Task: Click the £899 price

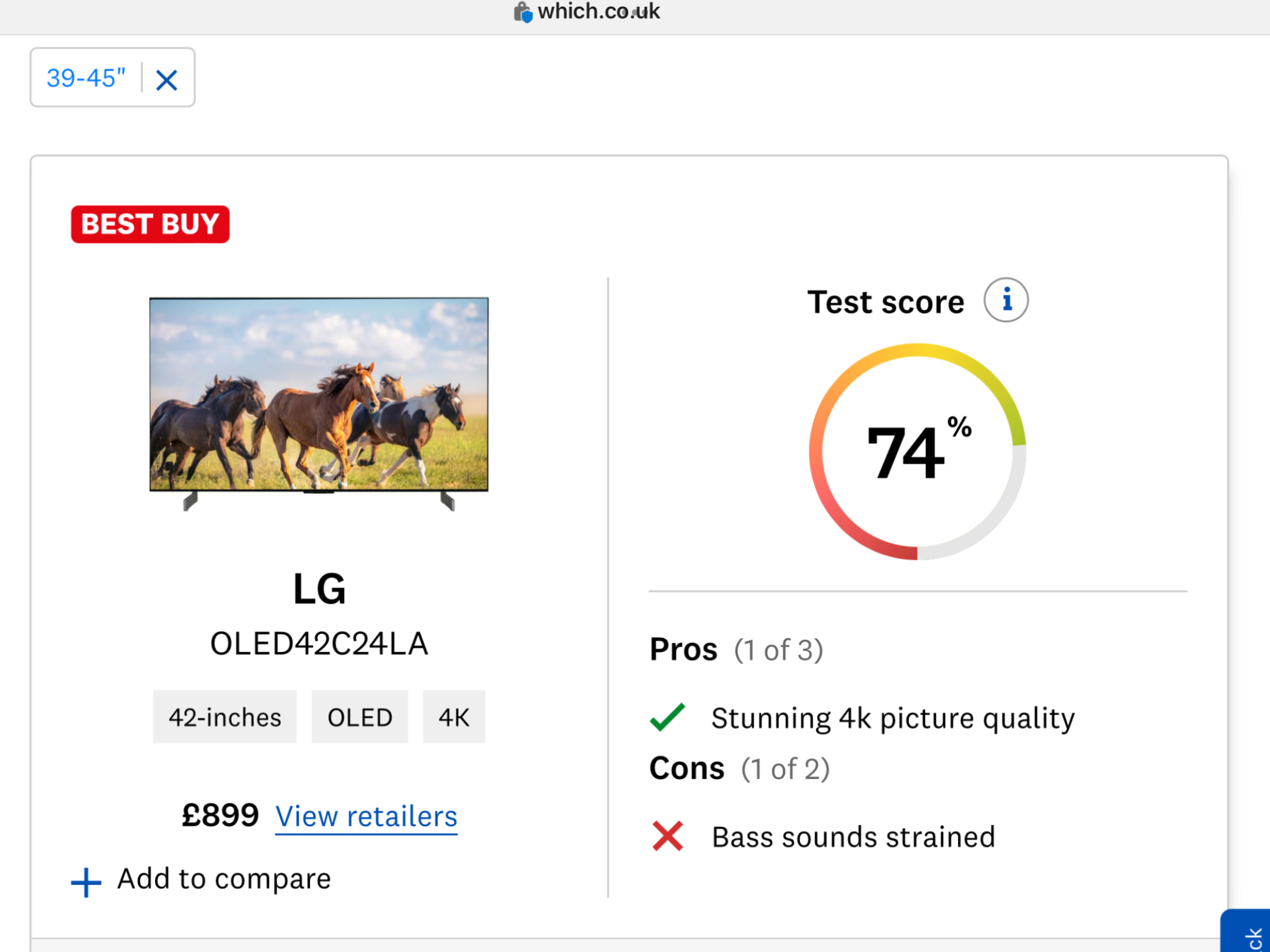Action: 220,815
